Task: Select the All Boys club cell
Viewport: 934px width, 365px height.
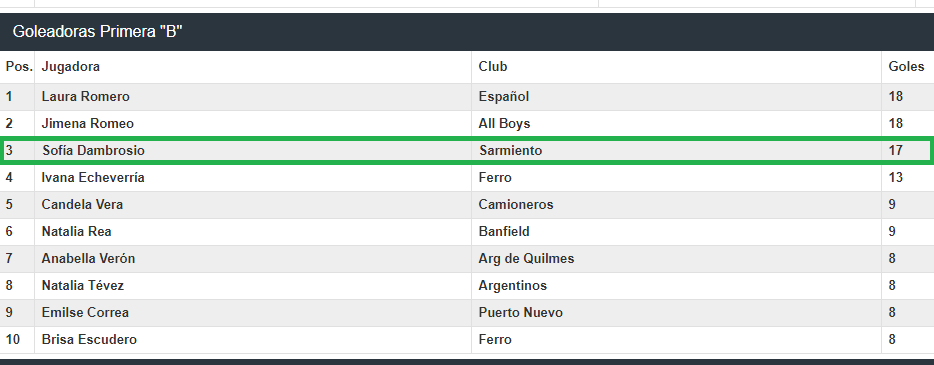Action: pyautogui.click(x=504, y=124)
